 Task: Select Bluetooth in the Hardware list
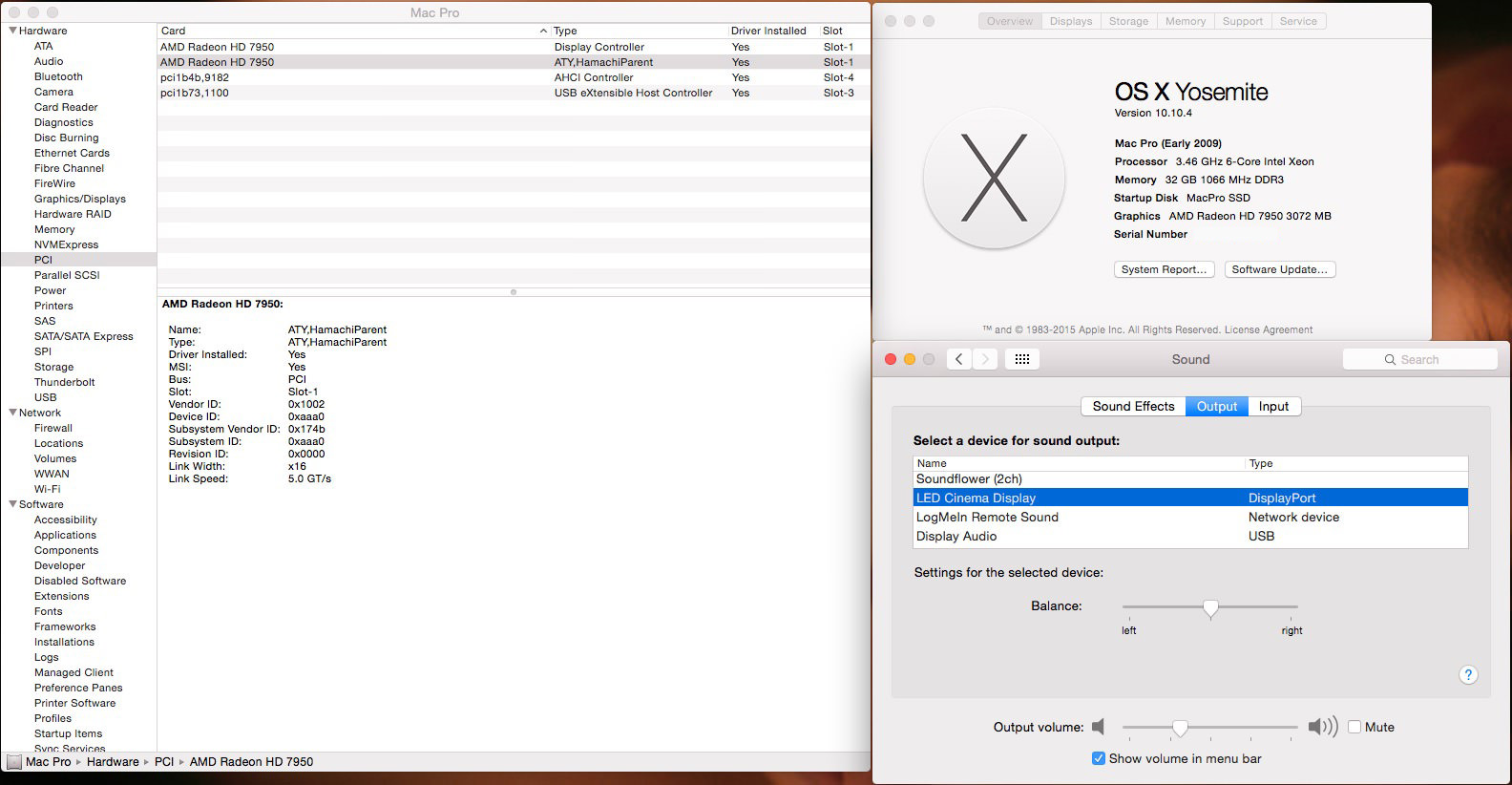(x=58, y=76)
